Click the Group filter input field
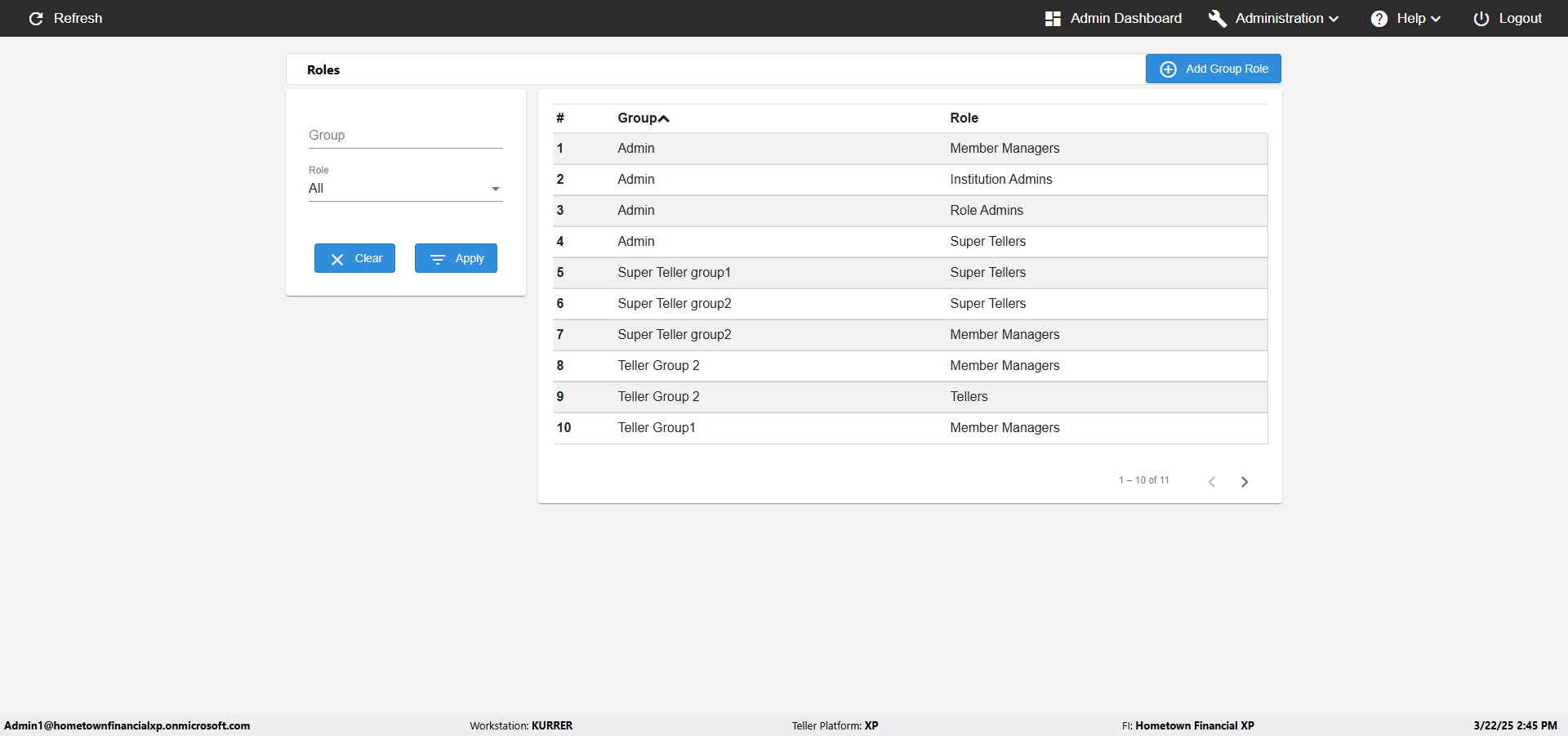 pos(405,136)
